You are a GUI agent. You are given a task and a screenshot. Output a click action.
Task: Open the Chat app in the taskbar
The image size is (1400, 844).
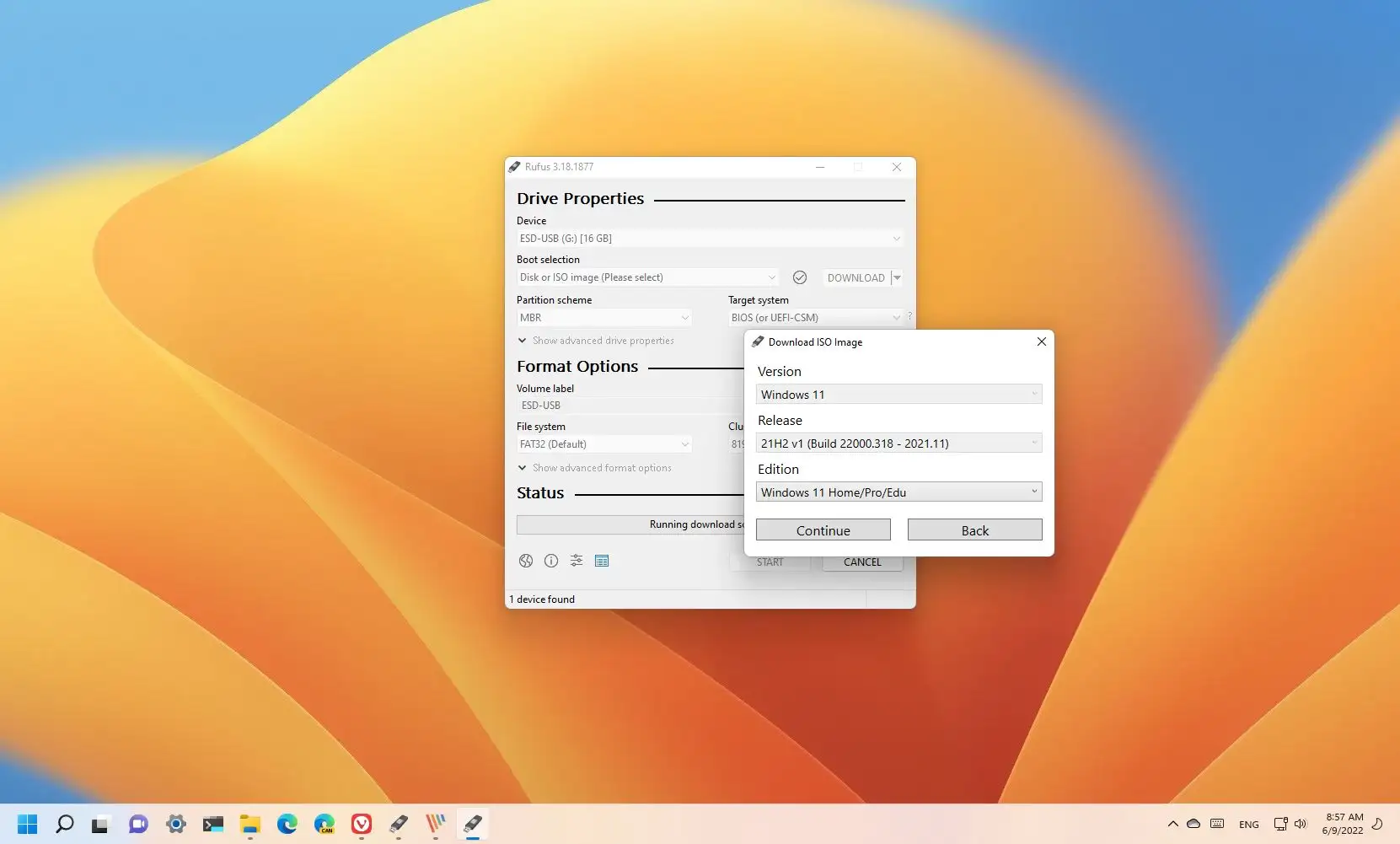[138, 824]
